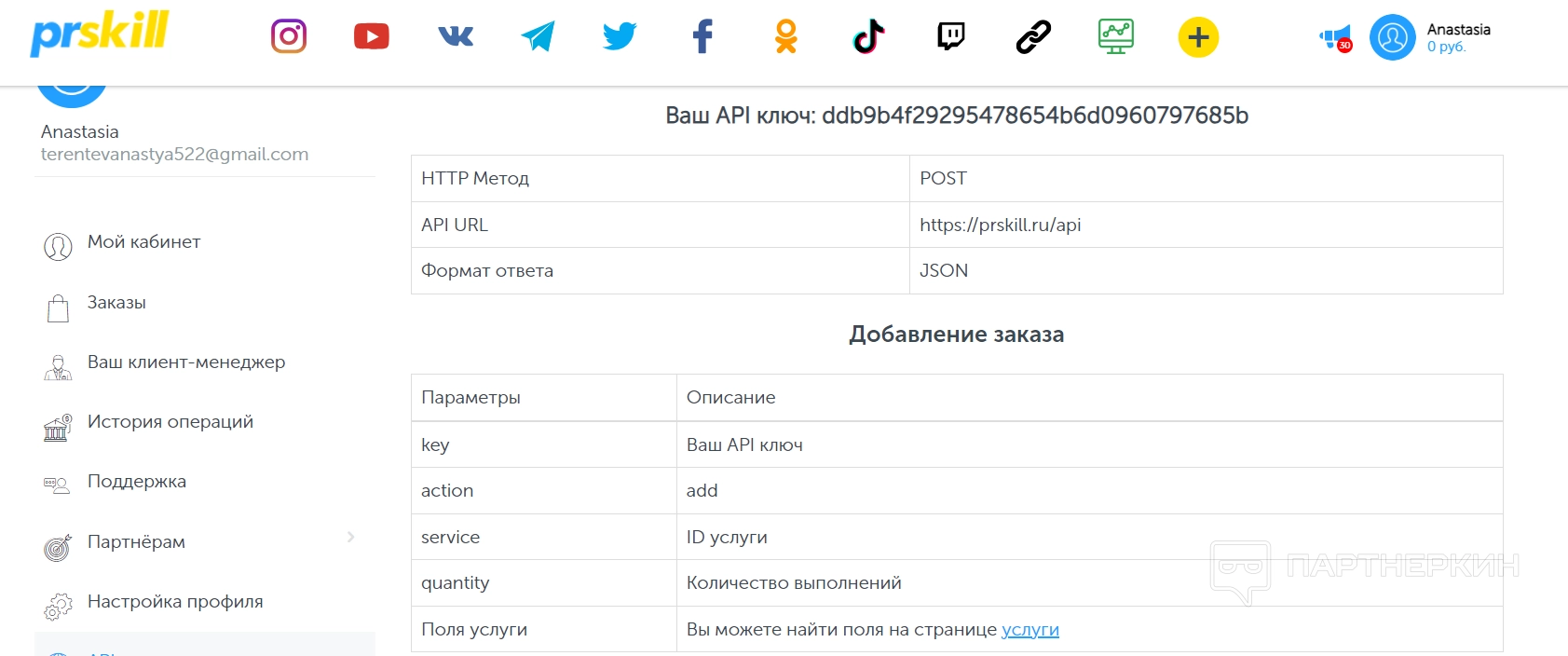This screenshot has width=1568, height=656.
Task: Select the Twitter bird icon
Action: [x=620, y=36]
